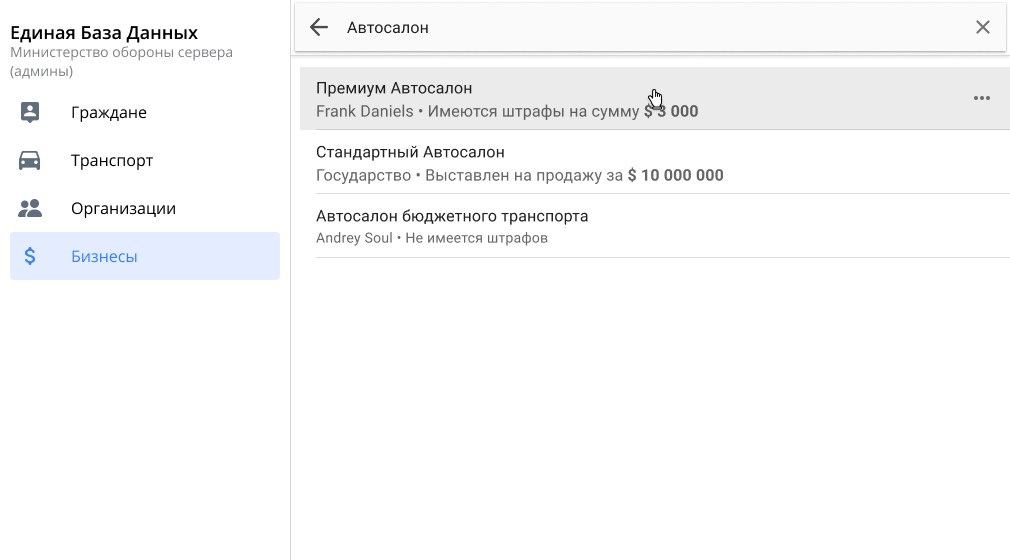1010x560 pixels.
Task: Click the $ 10 000 000 sale price
Action: (x=675, y=175)
